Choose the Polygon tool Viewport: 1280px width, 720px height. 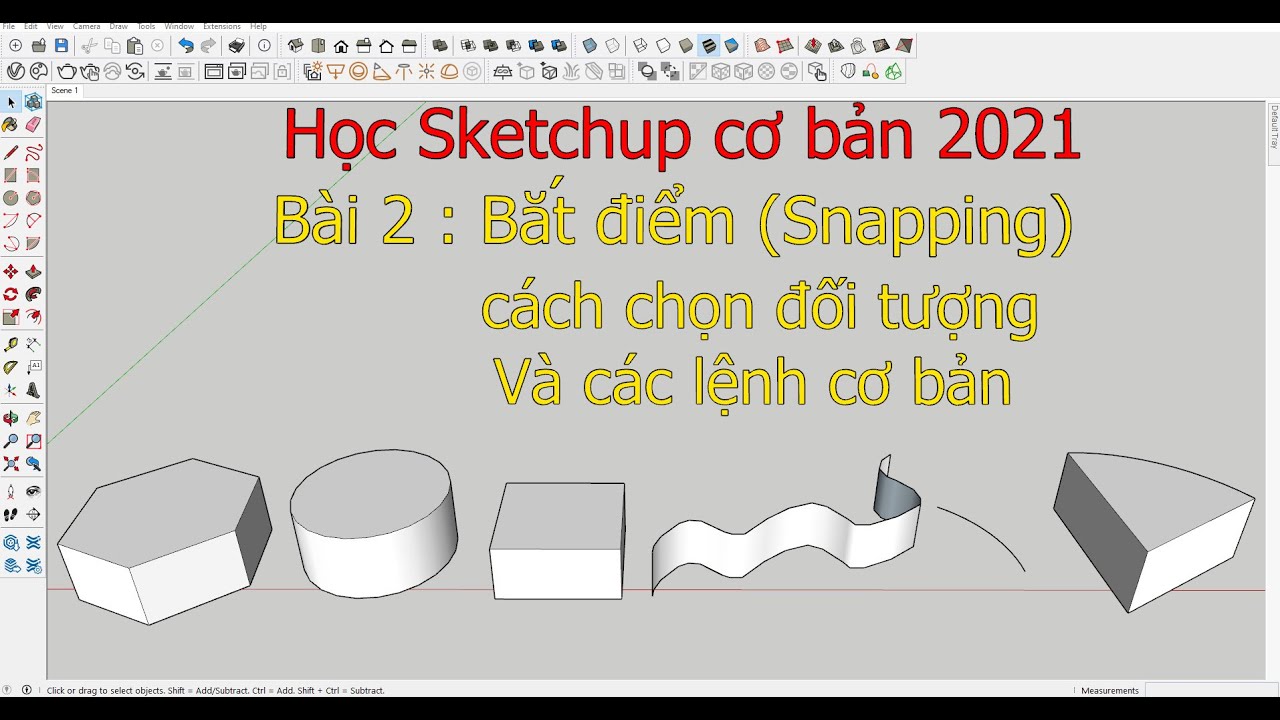[33, 198]
